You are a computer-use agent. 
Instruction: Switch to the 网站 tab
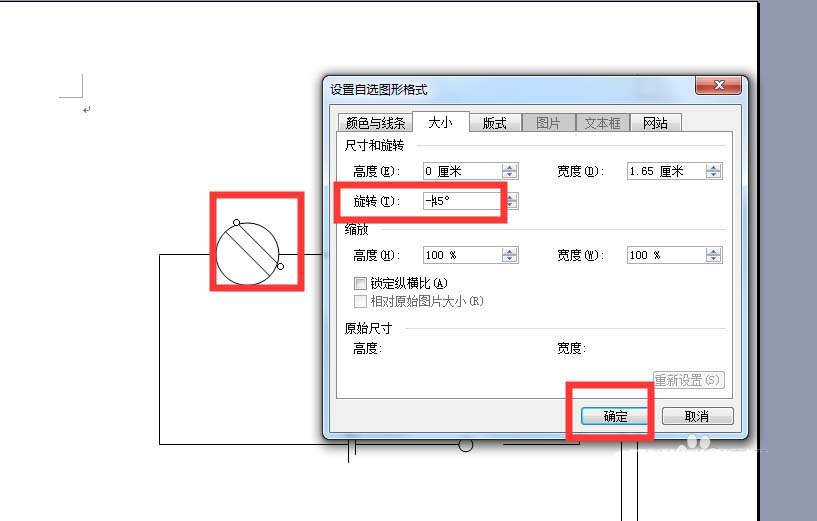click(655, 123)
